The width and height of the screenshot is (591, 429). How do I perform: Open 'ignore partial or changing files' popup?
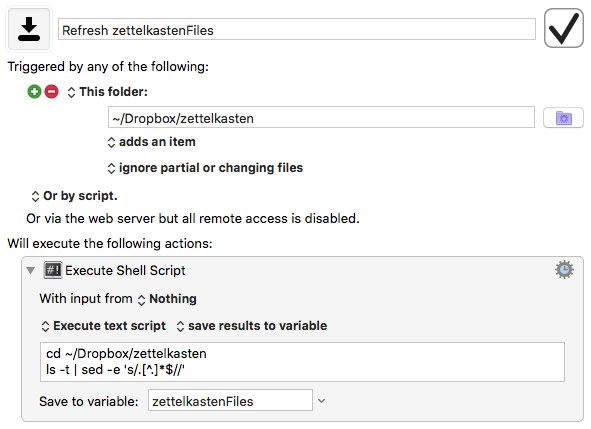[x=205, y=168]
